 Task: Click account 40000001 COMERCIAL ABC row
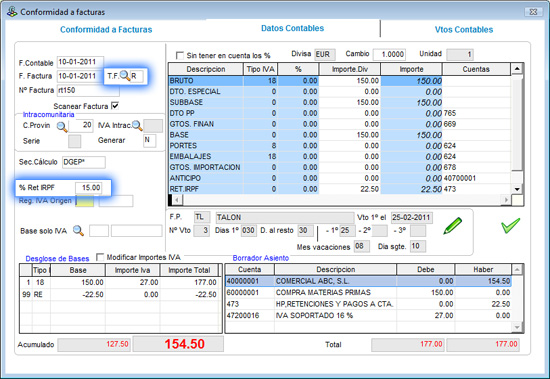click(x=368, y=281)
